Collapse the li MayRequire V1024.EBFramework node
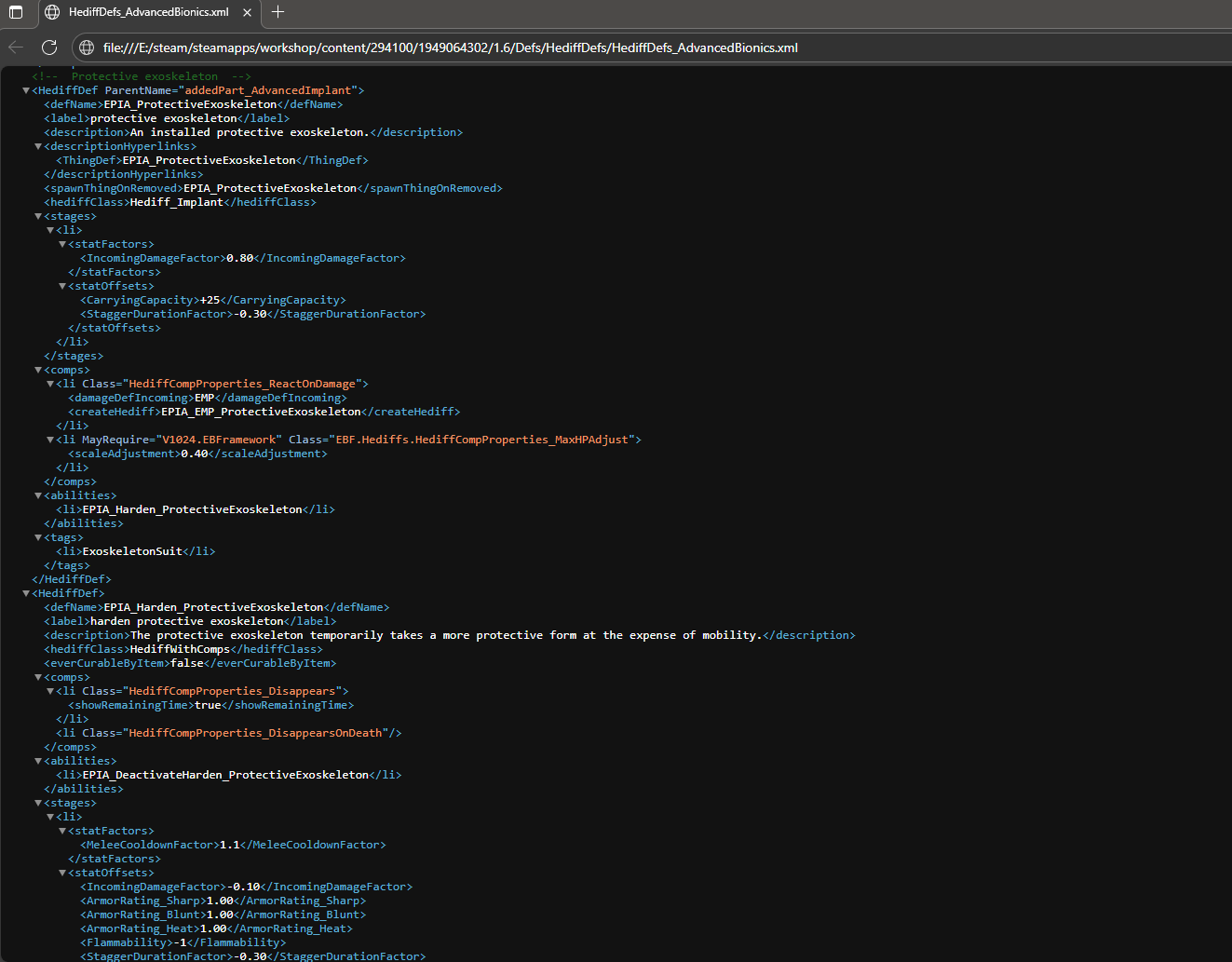This screenshot has height=962, width=1232. [x=50, y=440]
